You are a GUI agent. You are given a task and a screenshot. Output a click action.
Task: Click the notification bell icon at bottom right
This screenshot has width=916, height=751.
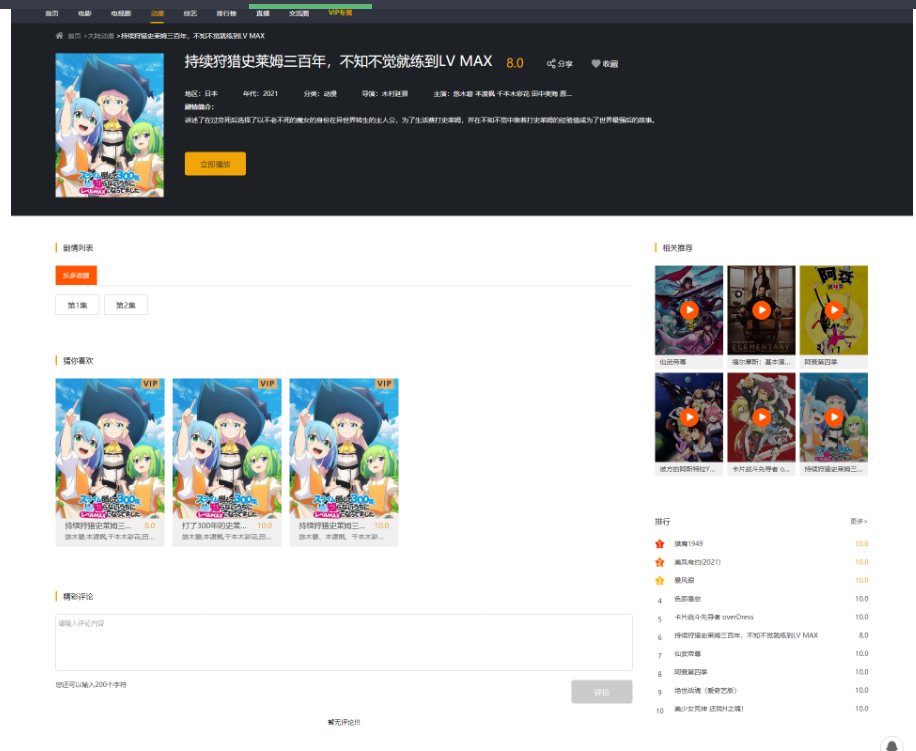[893, 745]
